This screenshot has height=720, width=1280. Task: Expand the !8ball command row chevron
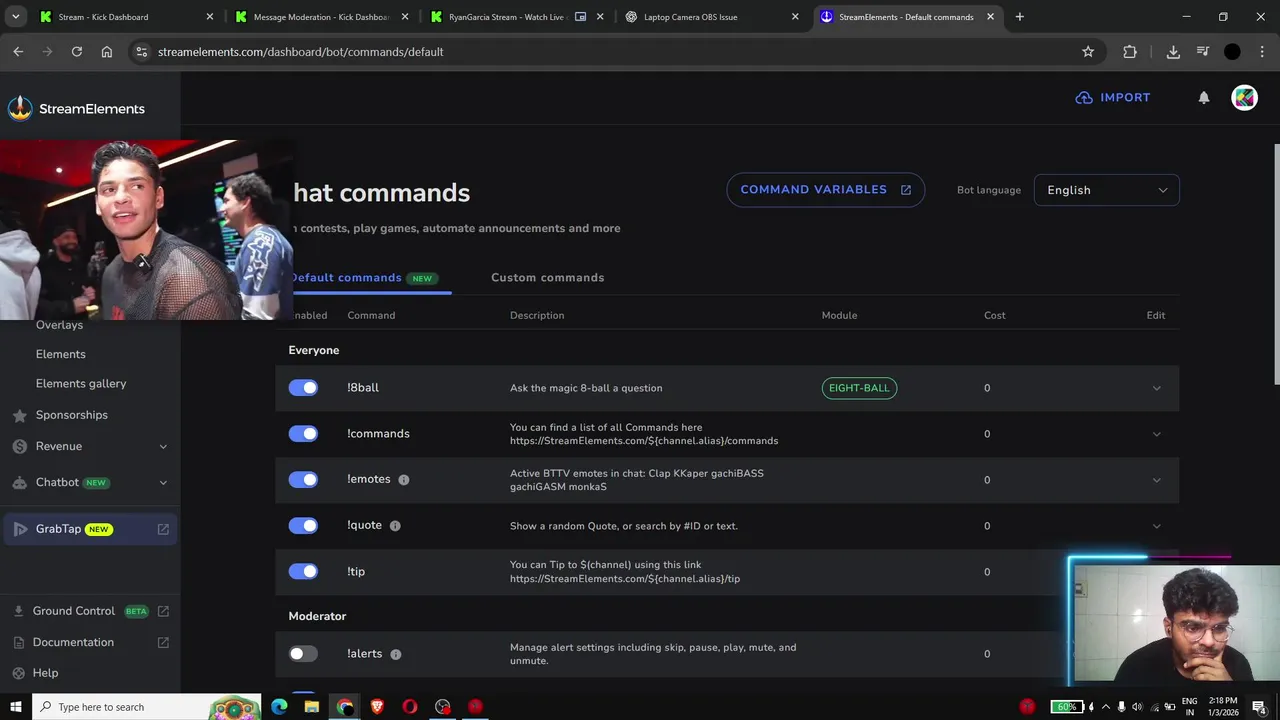click(1156, 388)
